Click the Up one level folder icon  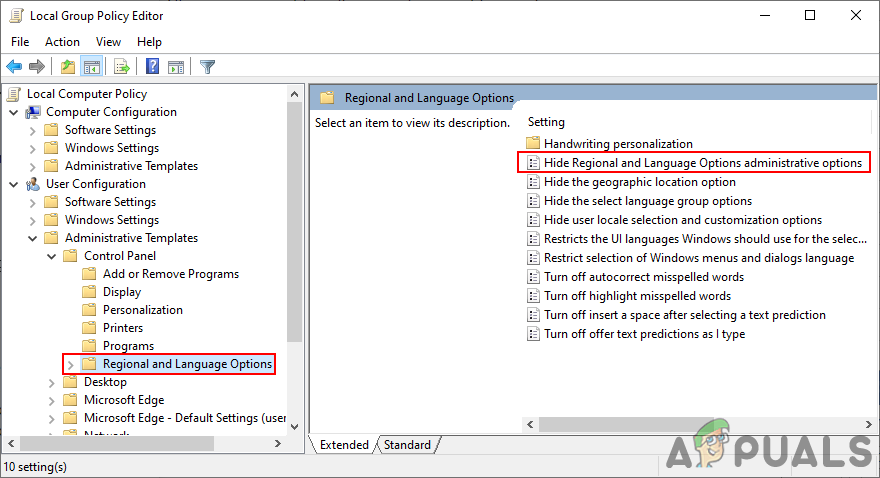68,67
